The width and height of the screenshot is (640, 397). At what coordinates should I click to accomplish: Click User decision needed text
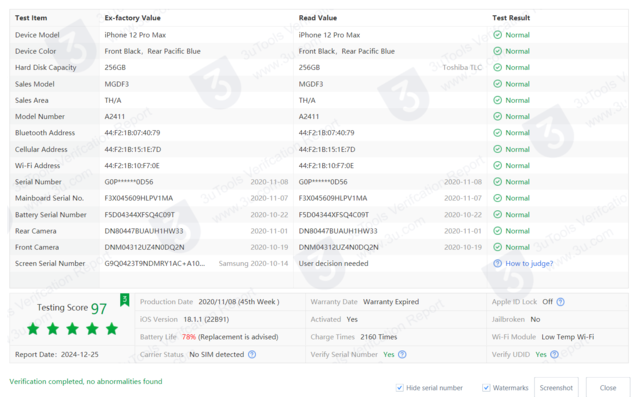pos(333,264)
